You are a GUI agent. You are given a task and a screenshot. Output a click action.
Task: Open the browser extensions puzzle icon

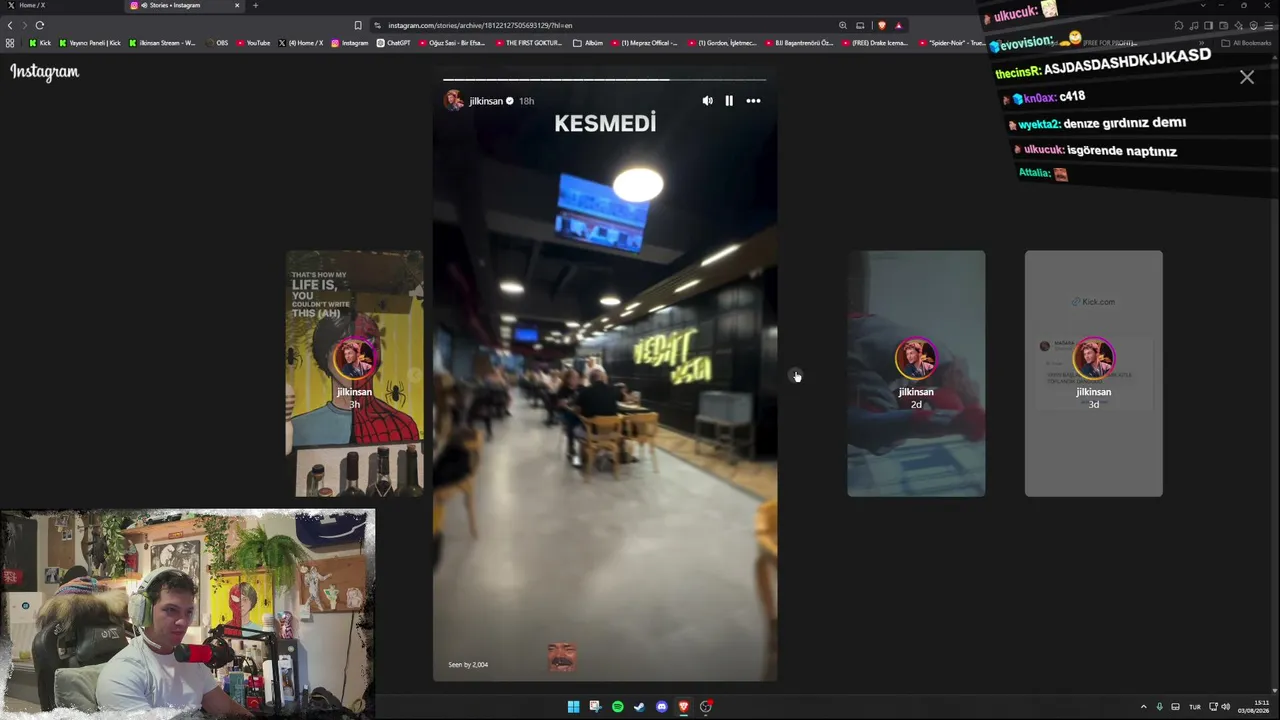[1179, 25]
